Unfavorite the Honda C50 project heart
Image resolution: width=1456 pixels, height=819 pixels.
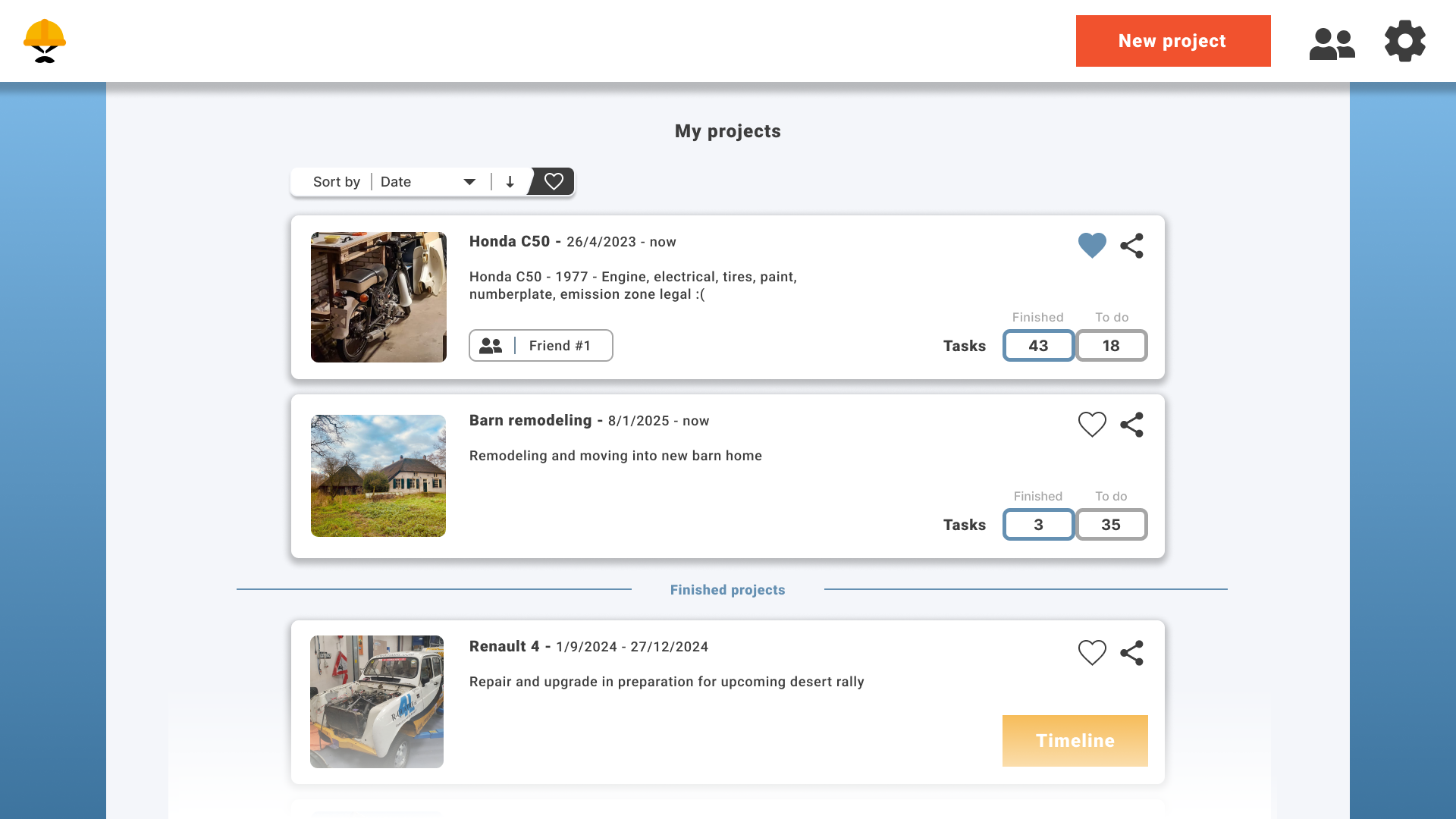pyautogui.click(x=1092, y=246)
